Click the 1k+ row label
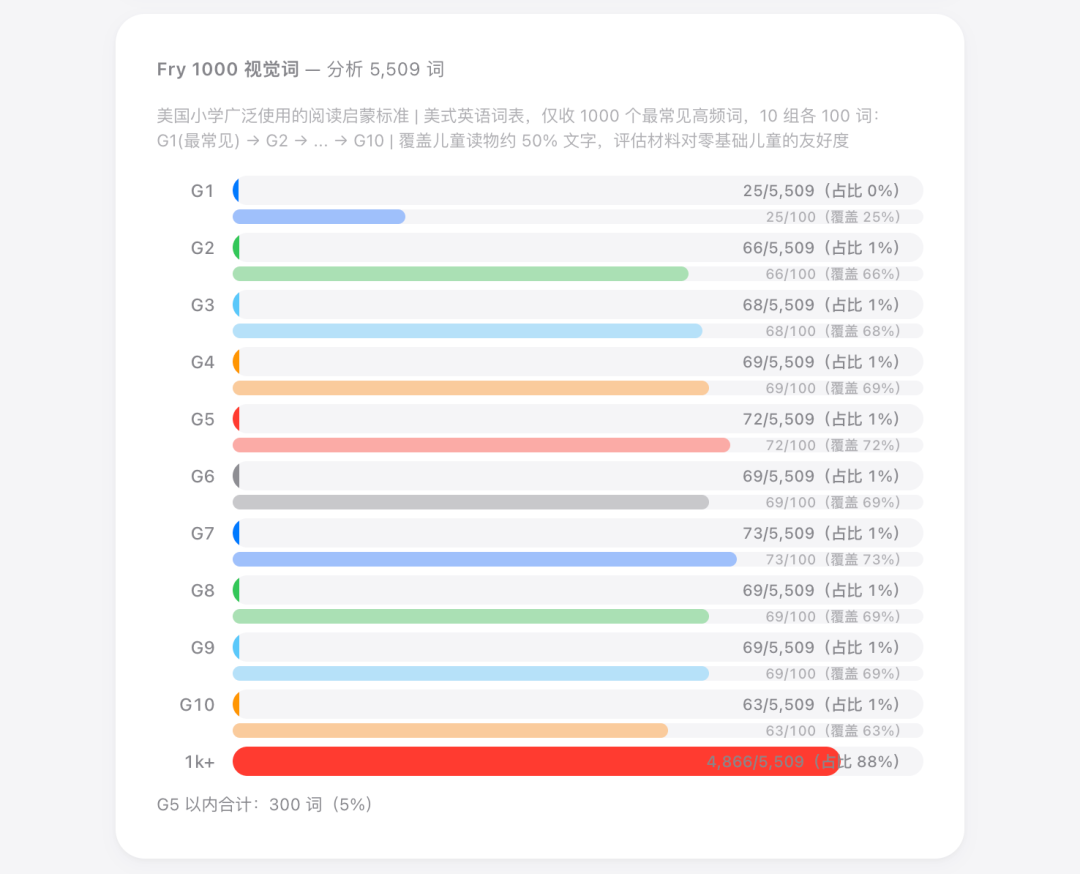 click(x=199, y=761)
